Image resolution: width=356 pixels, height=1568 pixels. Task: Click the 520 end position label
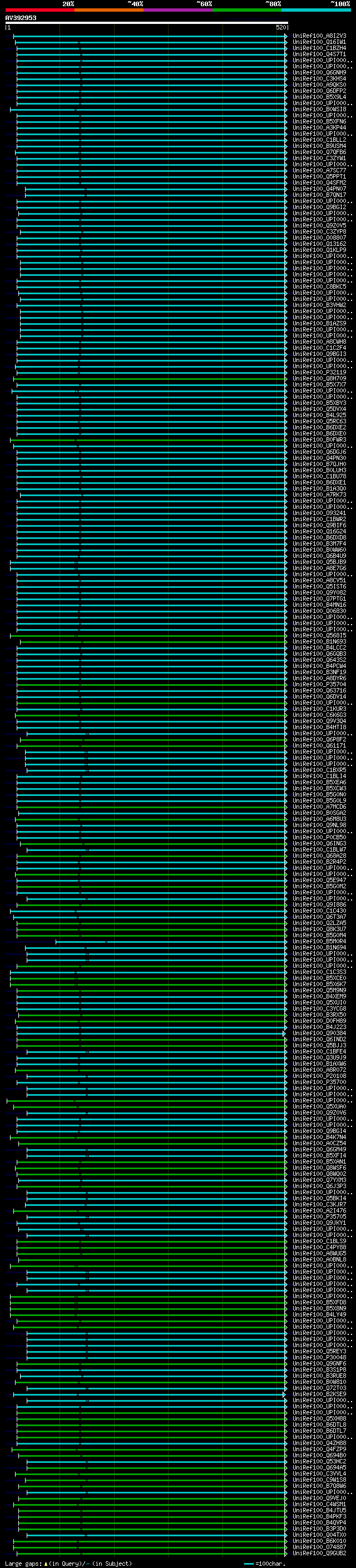(281, 27)
